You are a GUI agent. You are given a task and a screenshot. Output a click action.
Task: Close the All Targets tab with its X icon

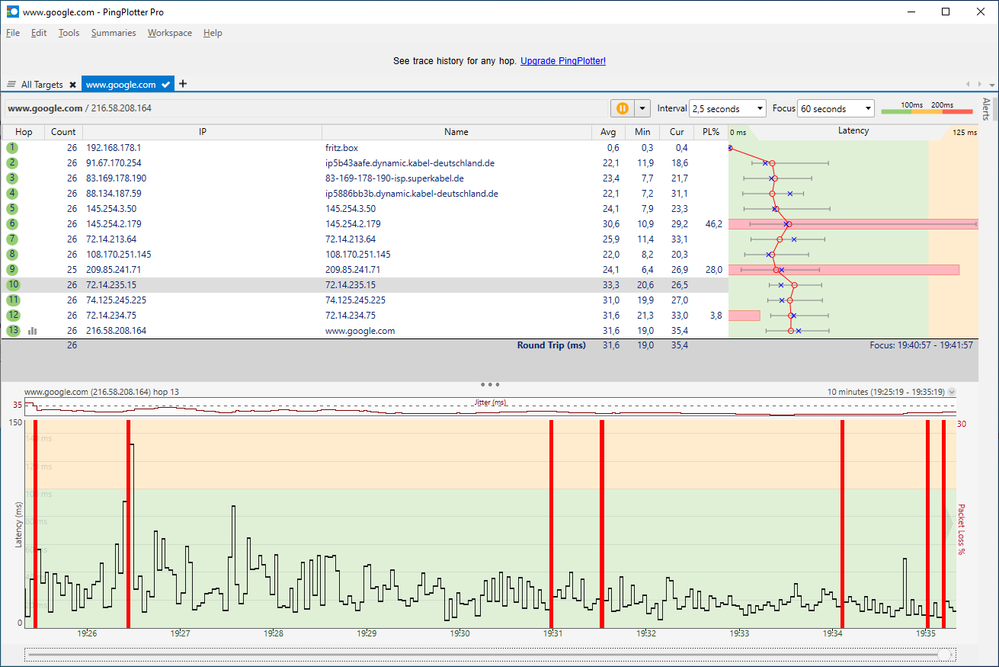point(73,85)
